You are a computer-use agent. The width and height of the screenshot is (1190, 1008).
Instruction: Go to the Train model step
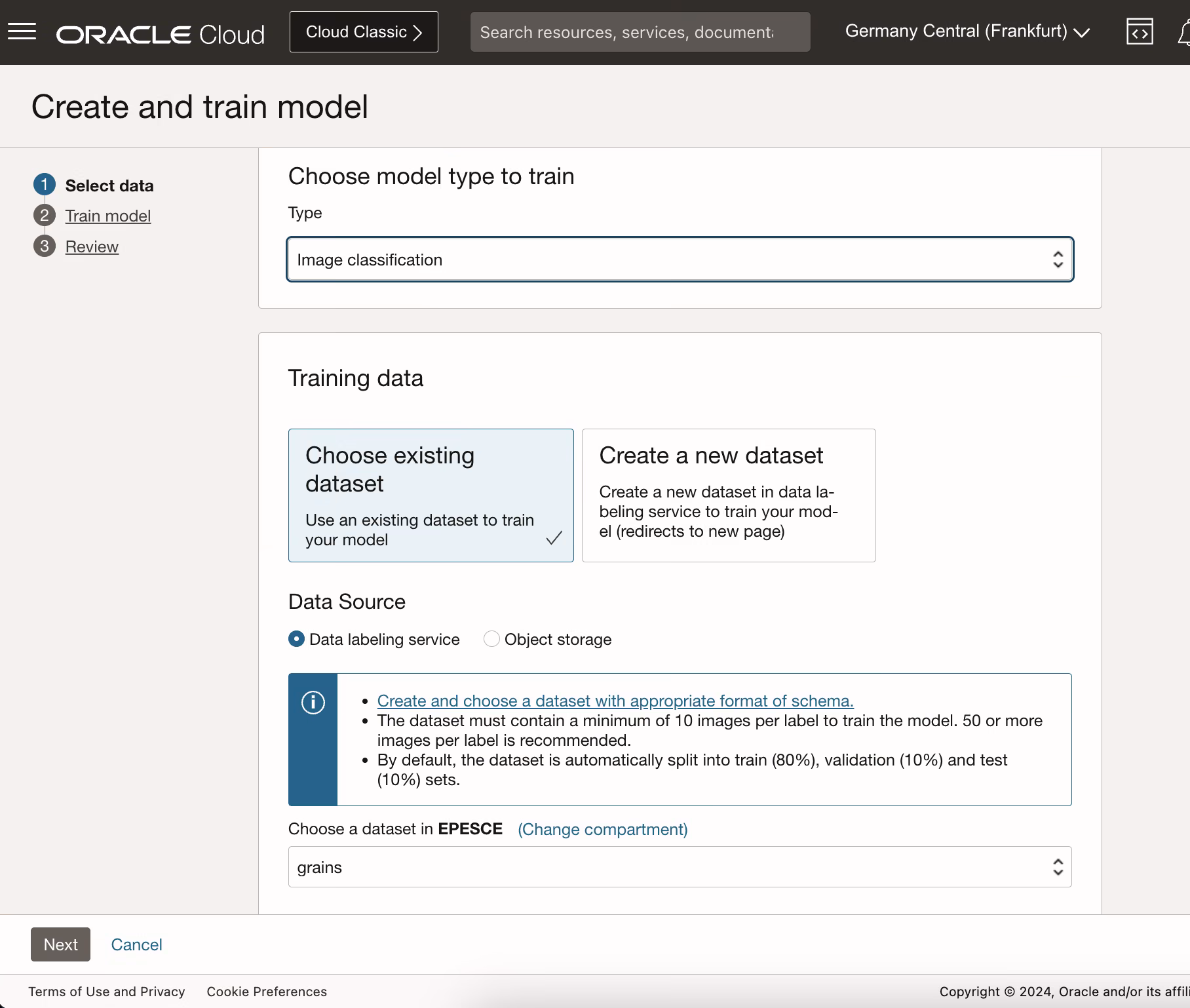click(108, 216)
